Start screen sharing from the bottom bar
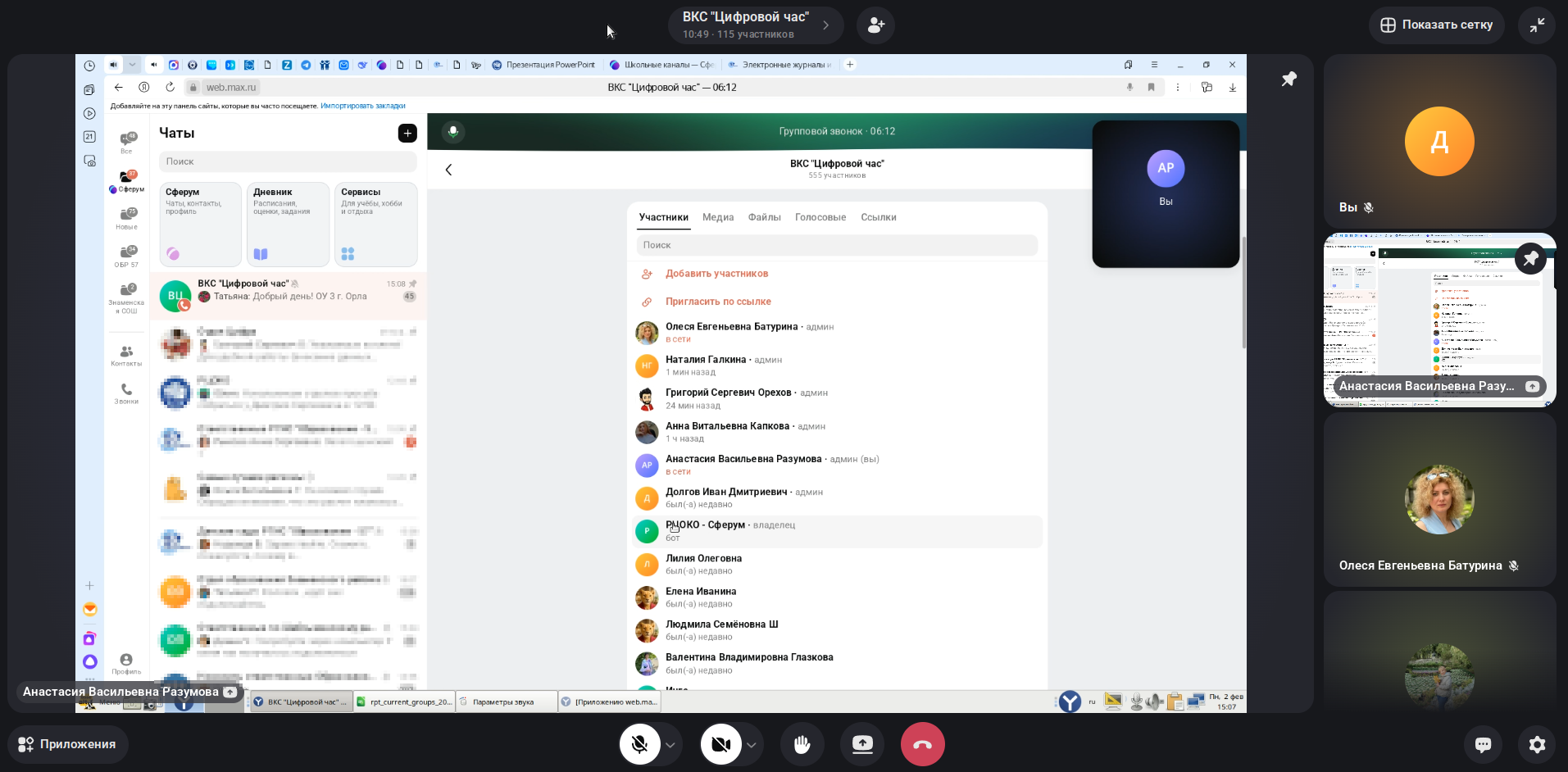Screen dimensions: 1568x772 pyautogui.click(x=862, y=744)
